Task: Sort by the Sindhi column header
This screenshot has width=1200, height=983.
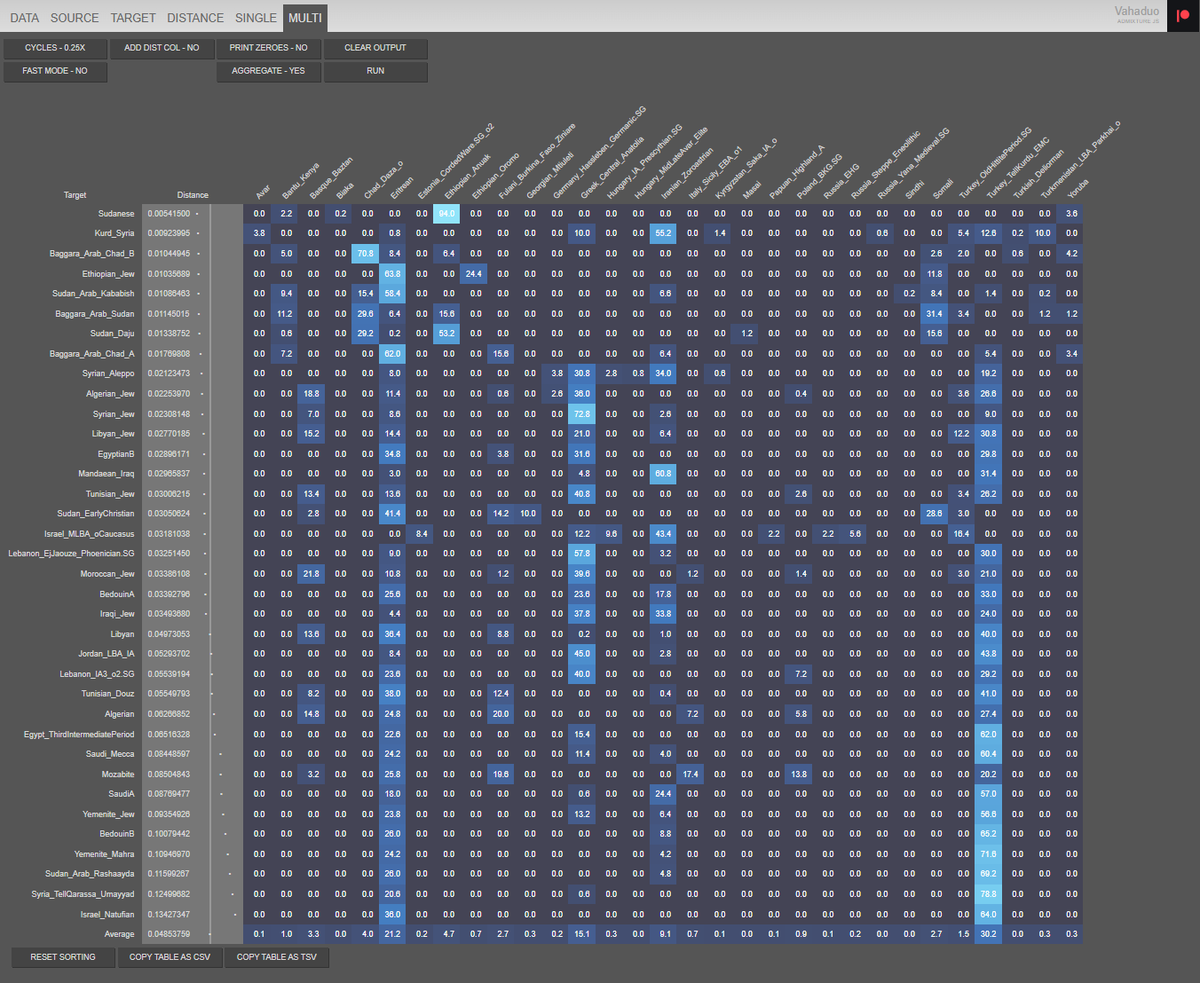Action: point(914,188)
